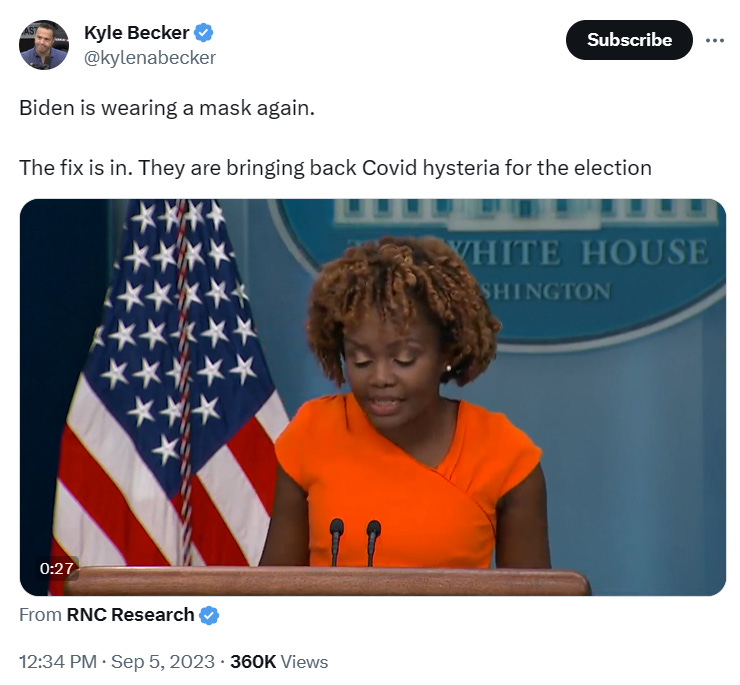Click the word "From" under the video
Image resolution: width=740 pixels, height=685 pixels.
pyautogui.click(x=40, y=615)
